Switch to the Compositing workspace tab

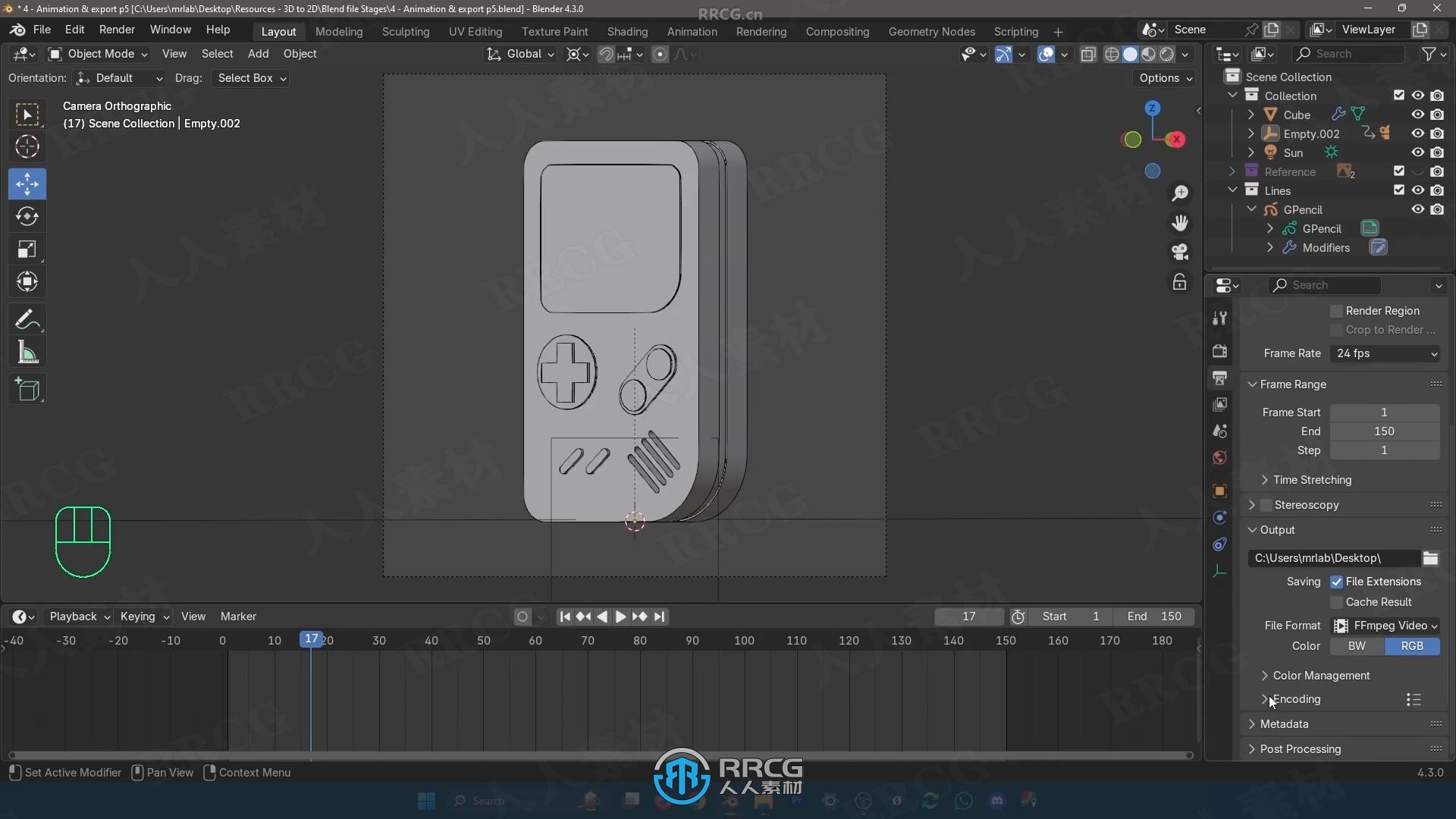click(837, 31)
